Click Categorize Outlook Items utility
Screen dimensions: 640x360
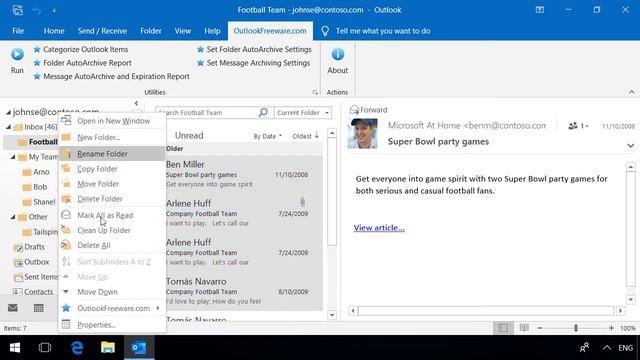pyautogui.click(x=81, y=49)
